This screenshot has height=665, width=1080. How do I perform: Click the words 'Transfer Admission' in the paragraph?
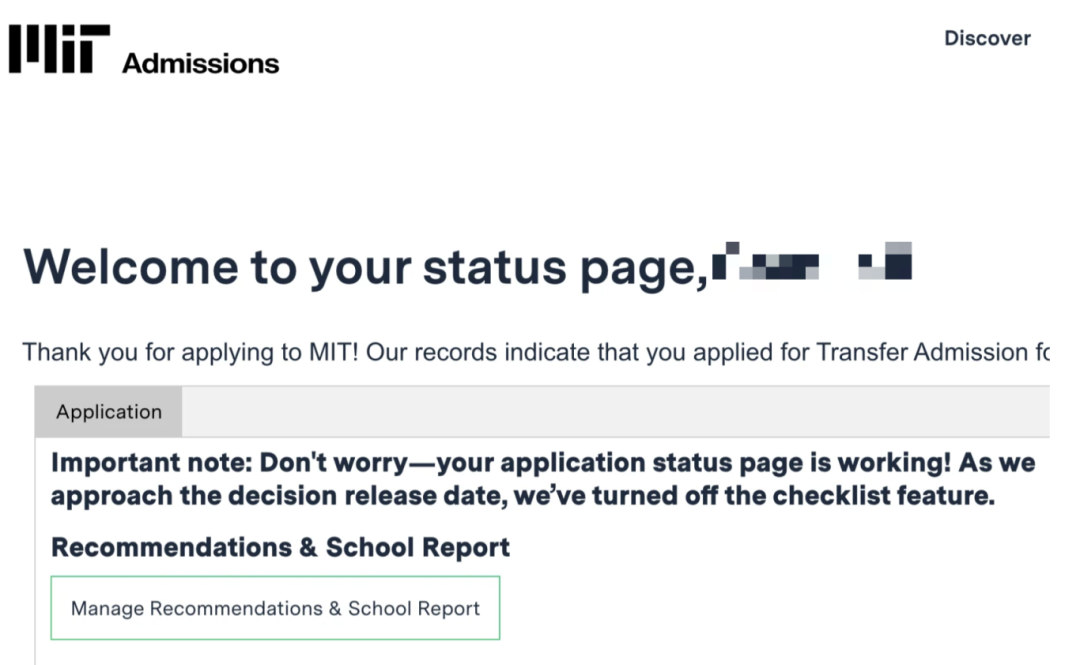click(922, 352)
